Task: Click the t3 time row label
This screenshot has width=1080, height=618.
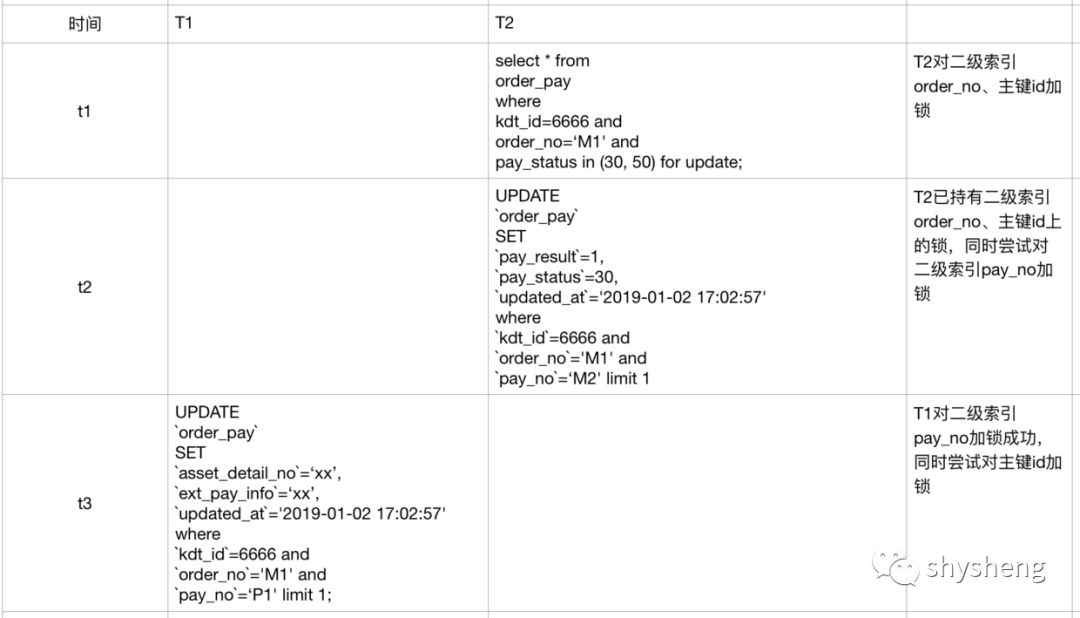Action: tap(85, 503)
